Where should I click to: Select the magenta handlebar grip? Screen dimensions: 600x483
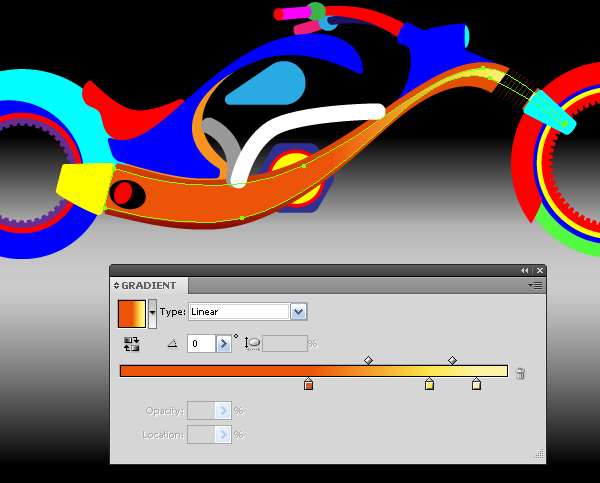point(295,13)
